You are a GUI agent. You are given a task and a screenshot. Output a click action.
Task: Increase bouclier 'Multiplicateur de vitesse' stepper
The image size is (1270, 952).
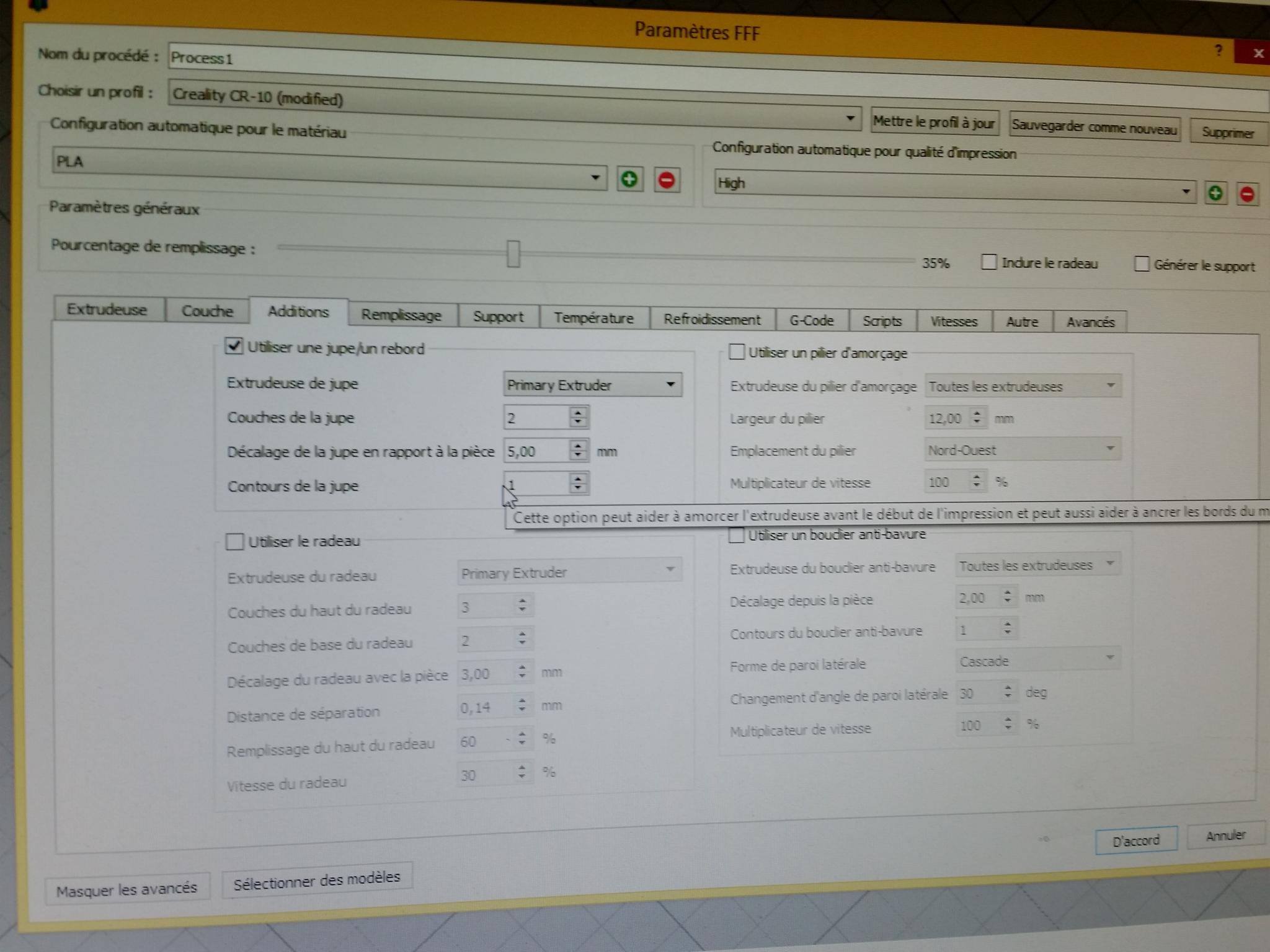(x=1008, y=720)
